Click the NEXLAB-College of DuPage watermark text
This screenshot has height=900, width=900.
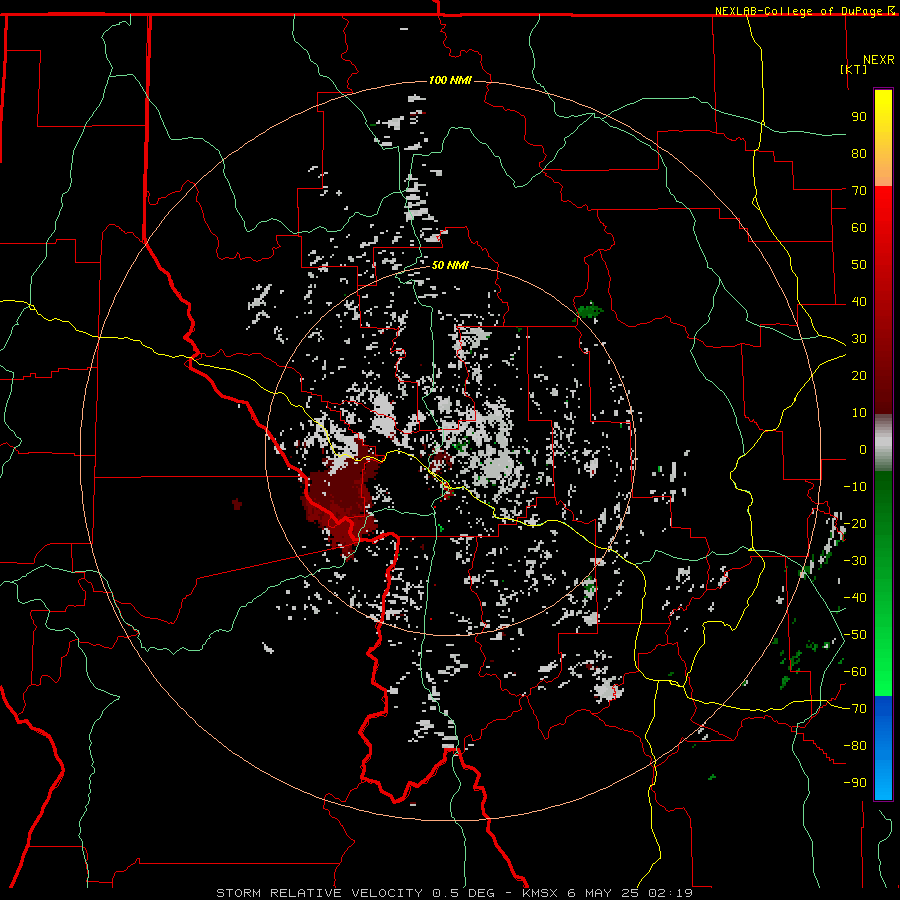[x=804, y=11]
